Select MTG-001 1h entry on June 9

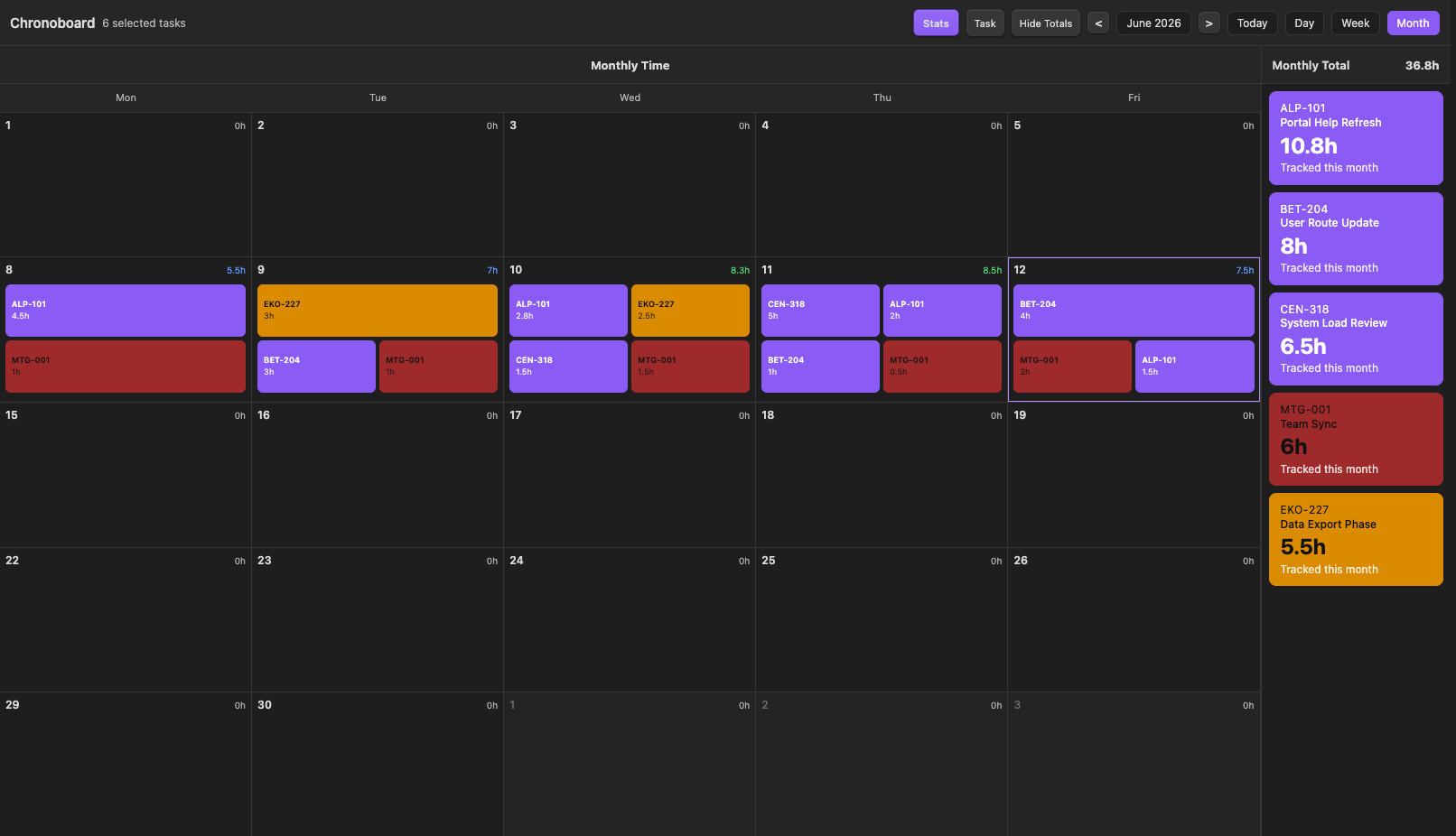coord(438,367)
